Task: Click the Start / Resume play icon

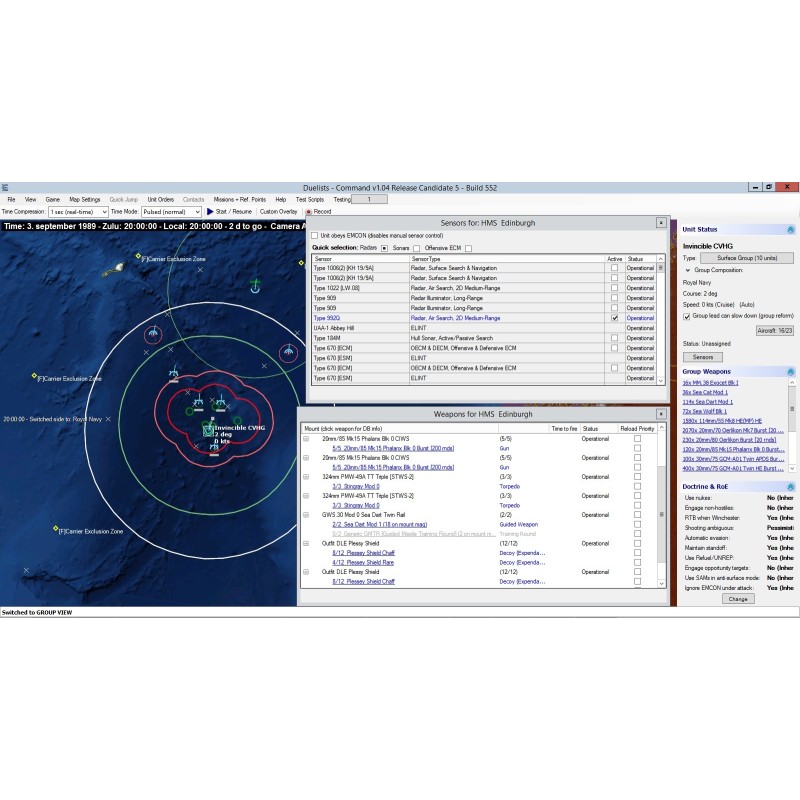Action: [210, 211]
